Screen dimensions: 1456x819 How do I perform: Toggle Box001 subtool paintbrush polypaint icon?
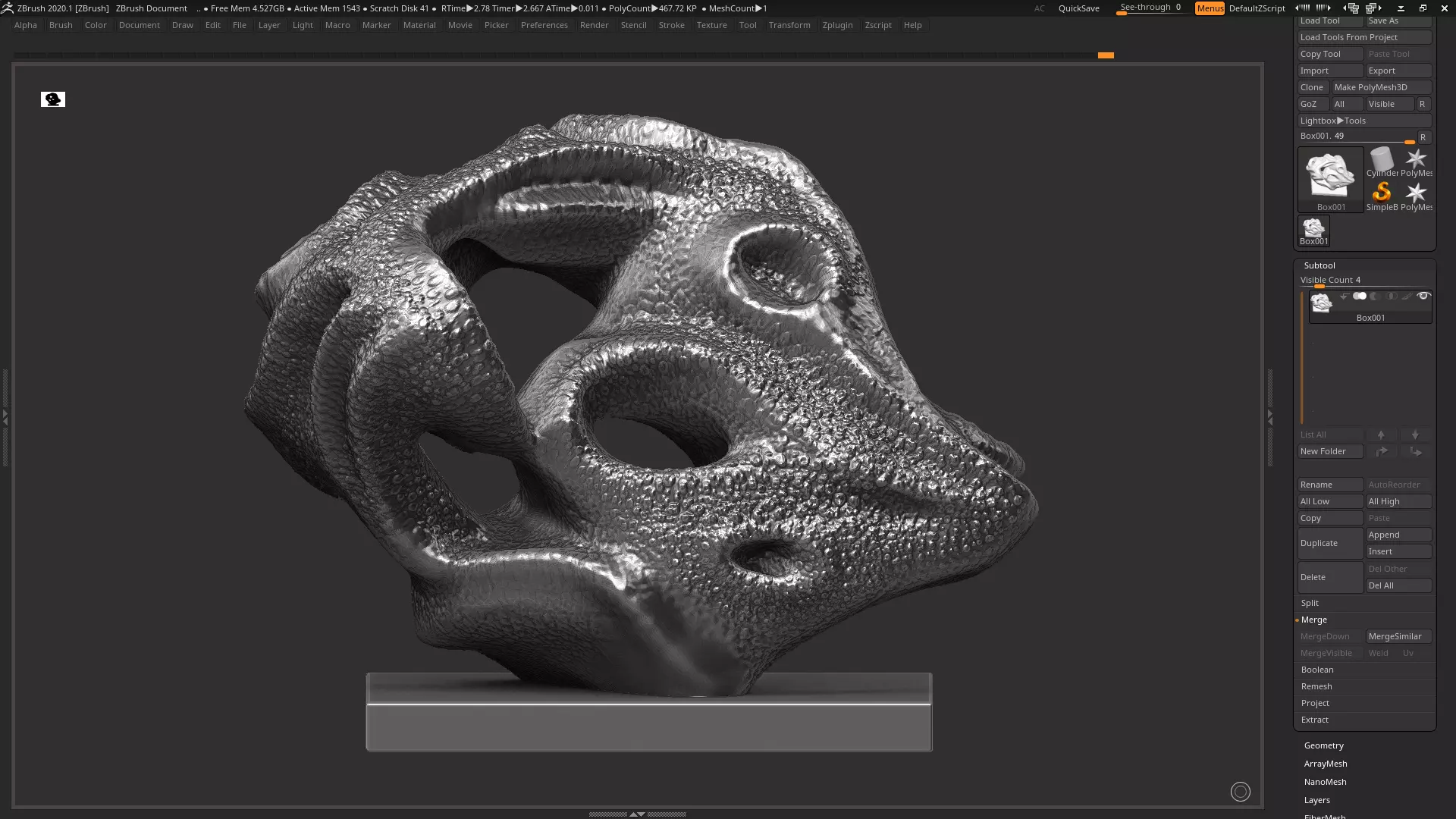coord(1407,296)
